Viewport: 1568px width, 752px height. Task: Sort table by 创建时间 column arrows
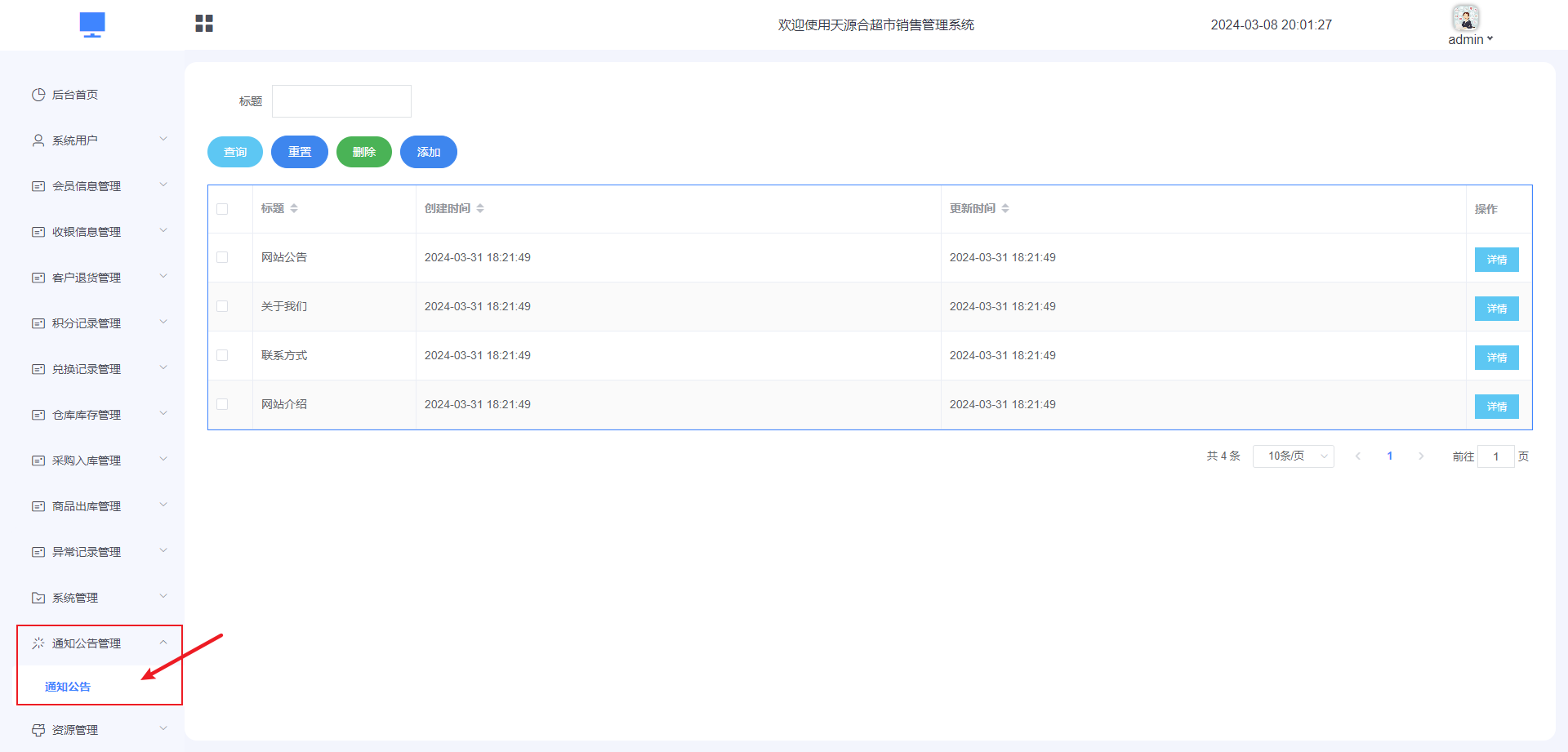(480, 208)
